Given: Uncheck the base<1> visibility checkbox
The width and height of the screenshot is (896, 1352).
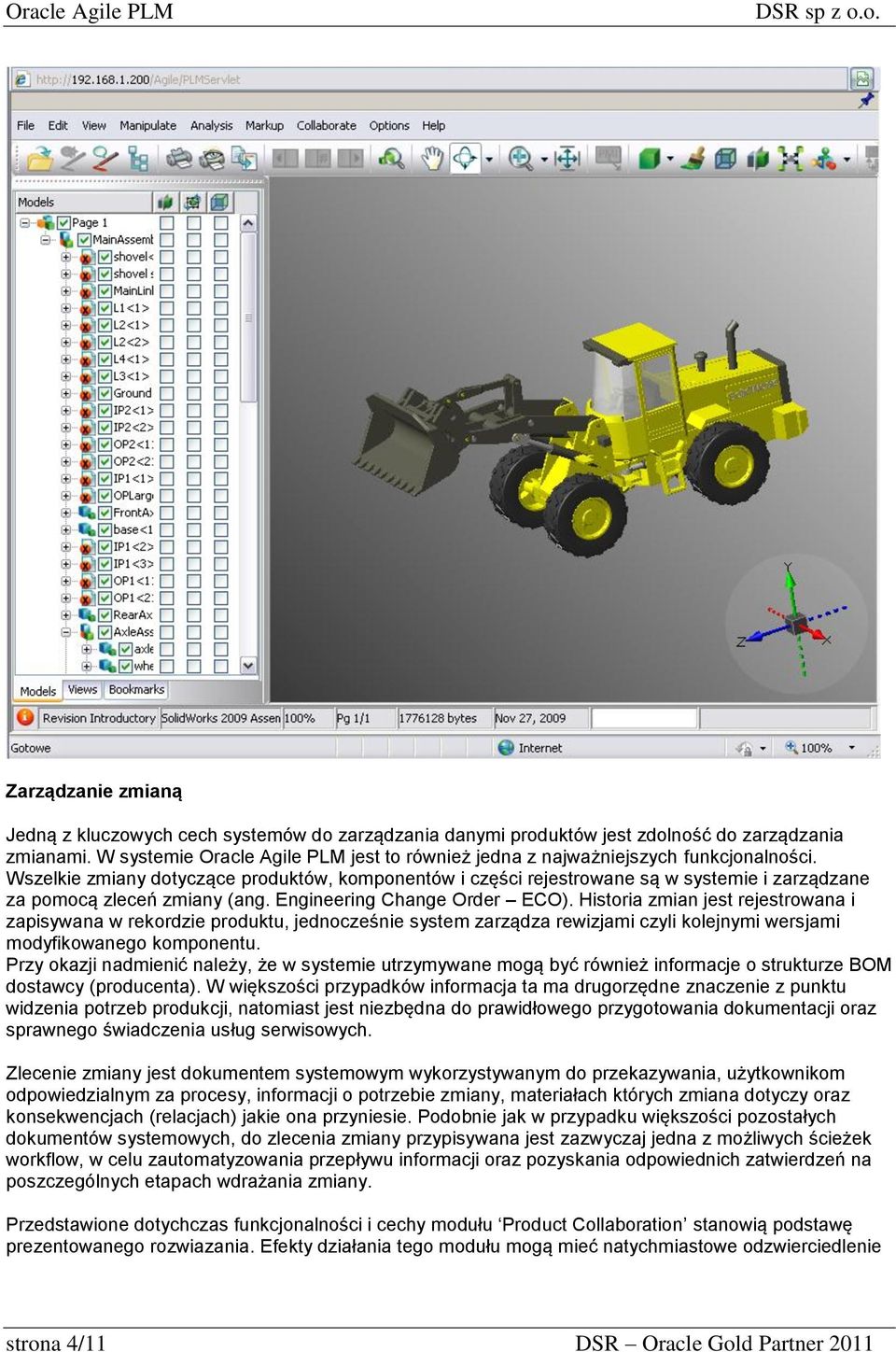Looking at the screenshot, I should pyautogui.click(x=105, y=529).
